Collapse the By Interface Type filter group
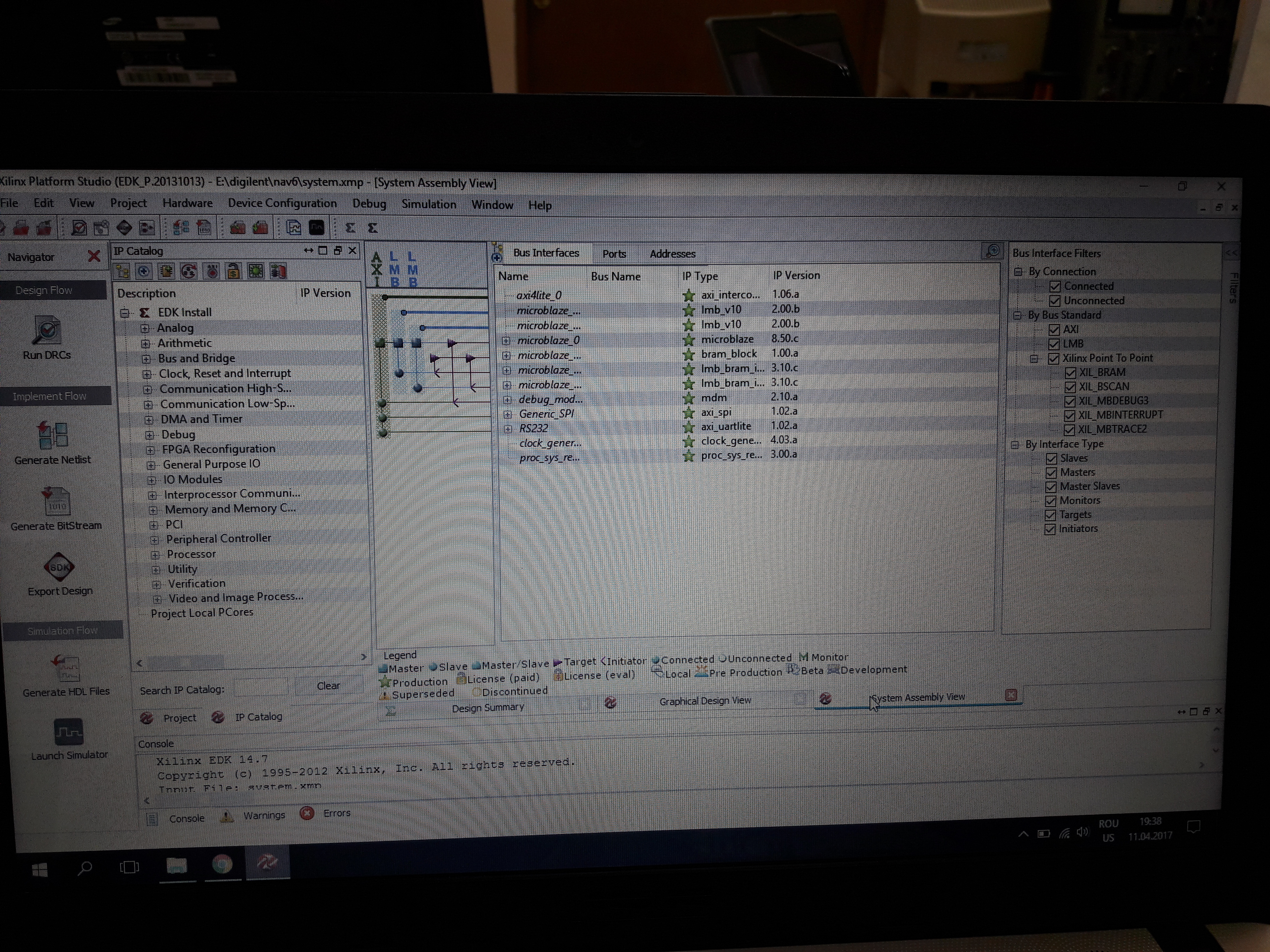The height and width of the screenshot is (952, 1270). (1015, 445)
